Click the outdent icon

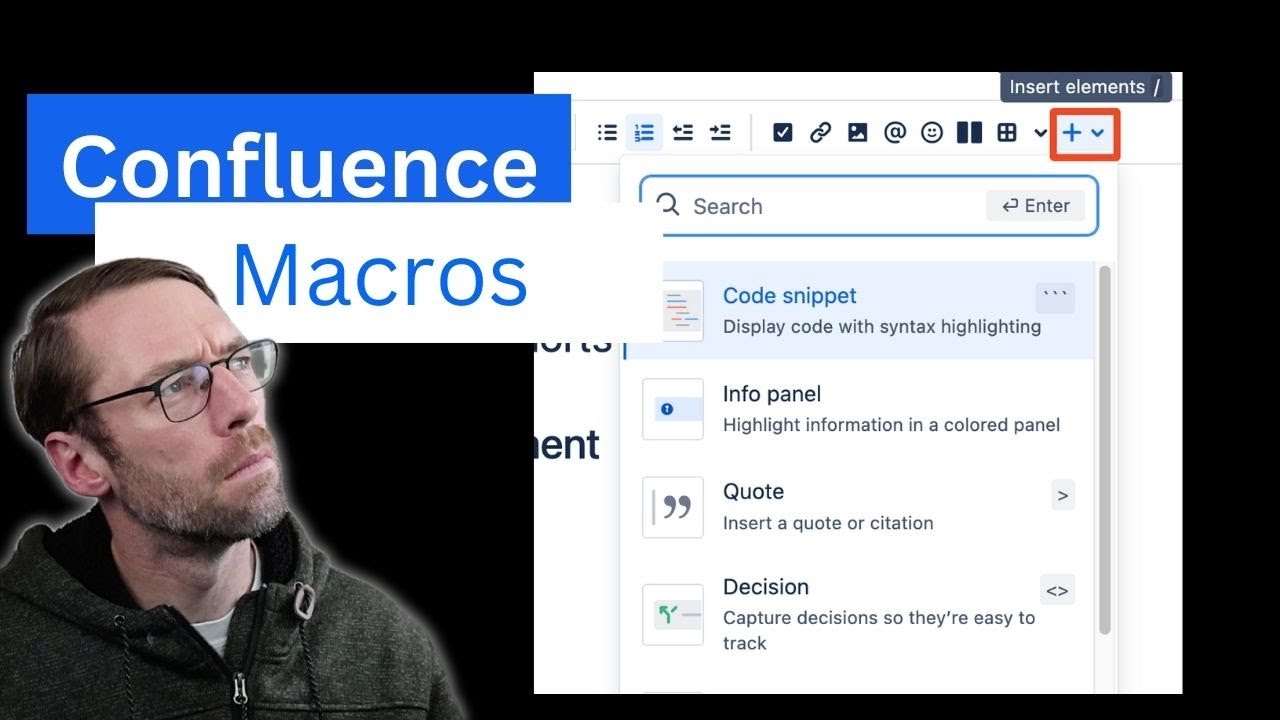(682, 132)
